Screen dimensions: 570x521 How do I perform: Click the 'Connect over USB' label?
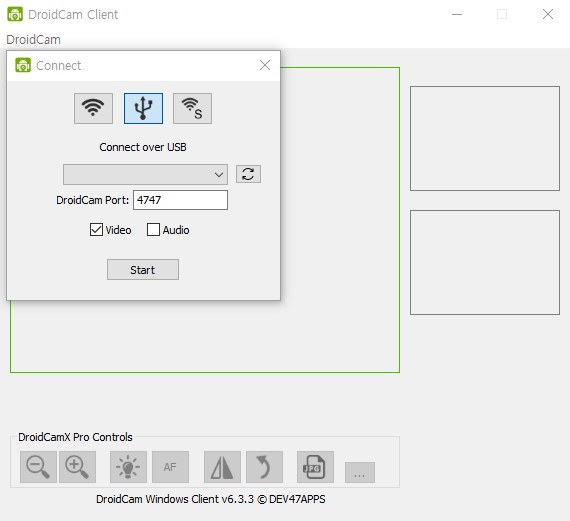pos(143,147)
